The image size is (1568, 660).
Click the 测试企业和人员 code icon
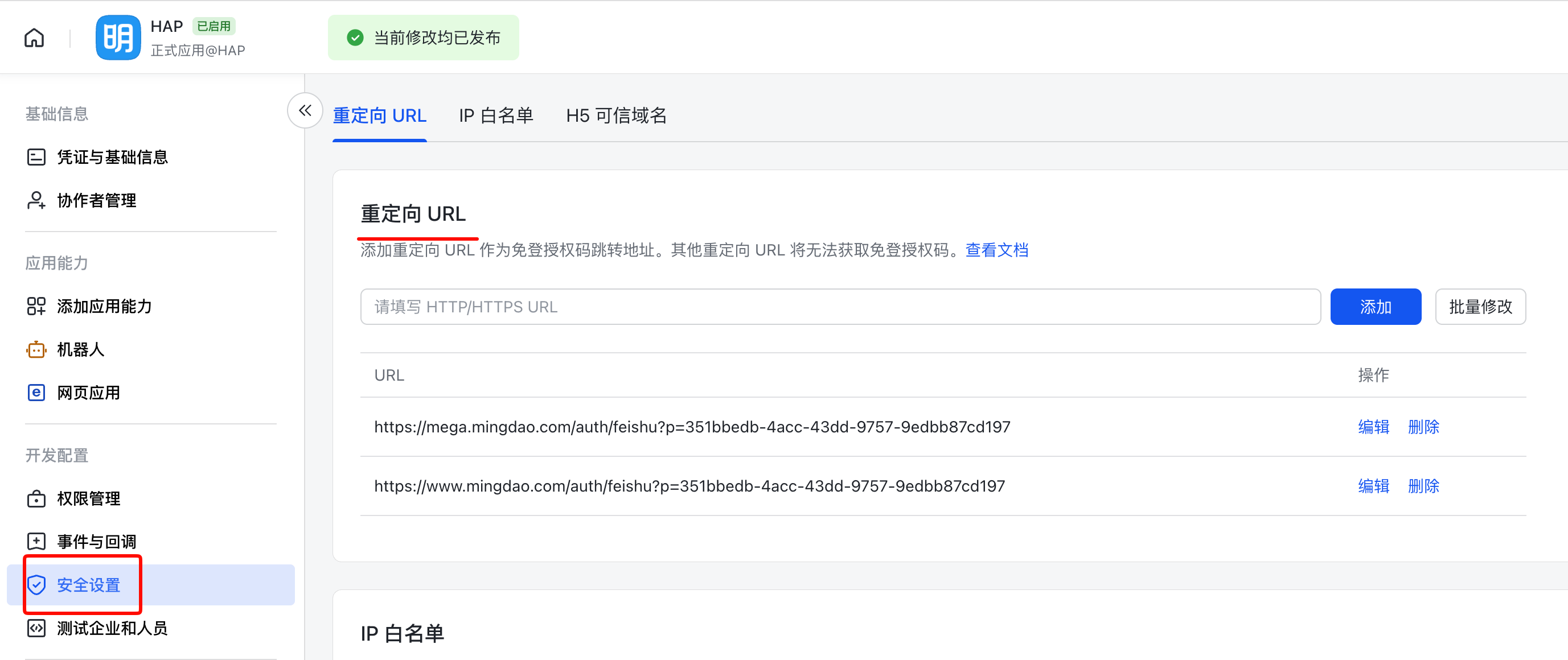click(36, 628)
